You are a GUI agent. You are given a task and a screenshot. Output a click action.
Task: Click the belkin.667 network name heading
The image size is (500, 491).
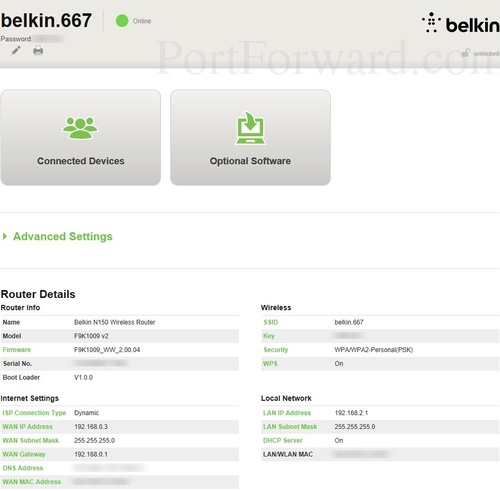click(46, 20)
